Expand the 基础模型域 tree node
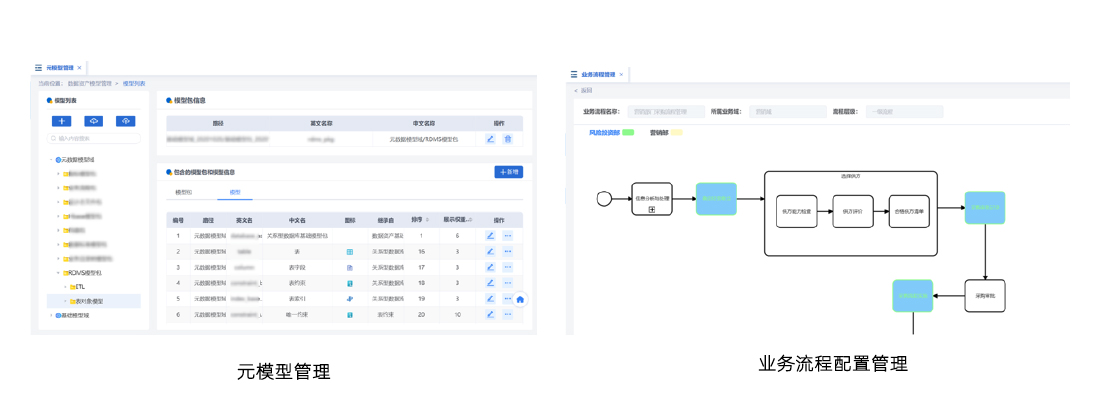Image resolution: width=1099 pixels, height=415 pixels. click(x=50, y=315)
